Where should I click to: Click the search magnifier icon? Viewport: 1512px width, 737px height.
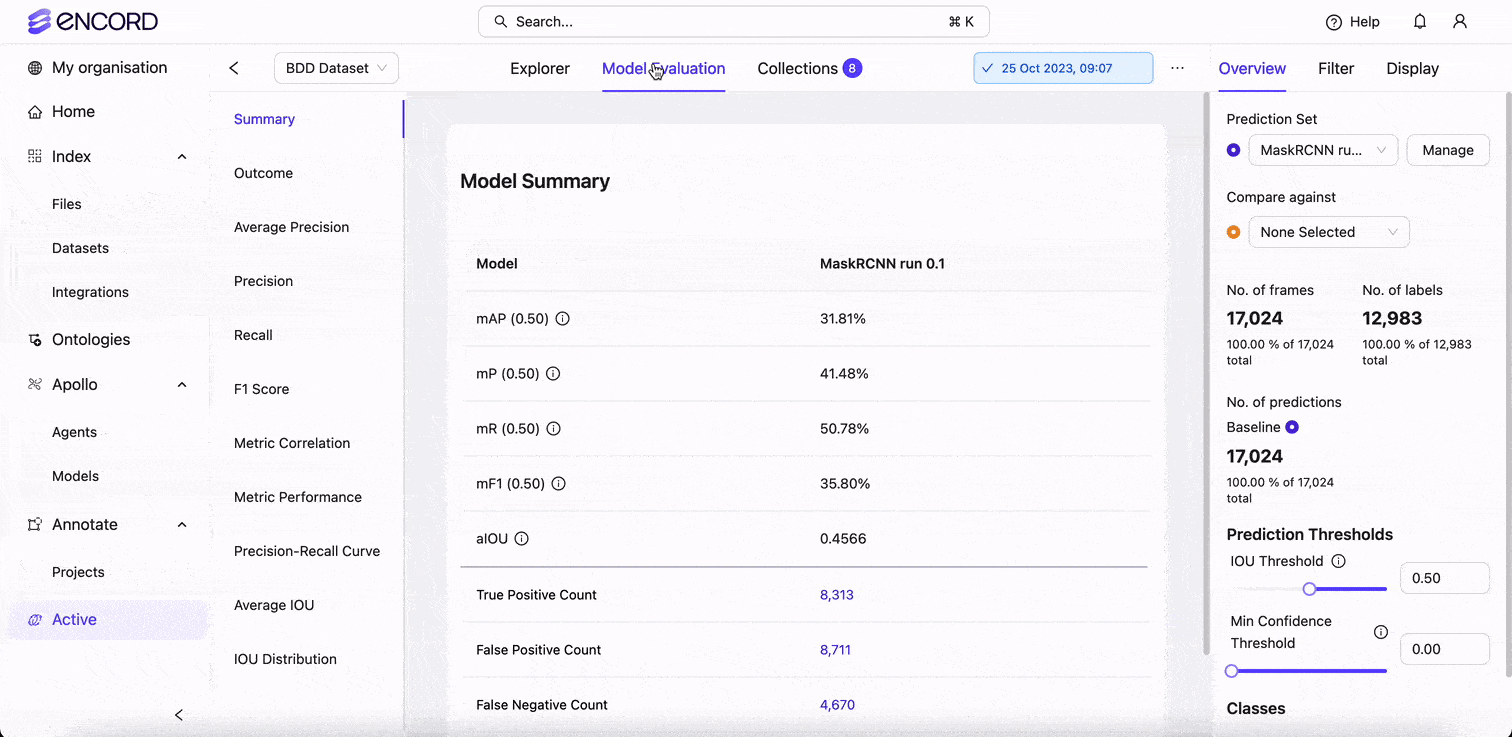501,21
